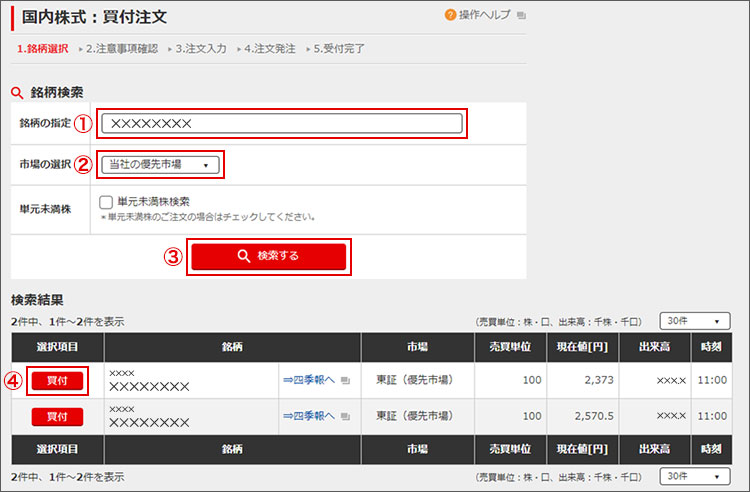Screen dimensions: 750x492
Task: Click the popup icon beside first 四季報へ link
Action: pos(346,380)
